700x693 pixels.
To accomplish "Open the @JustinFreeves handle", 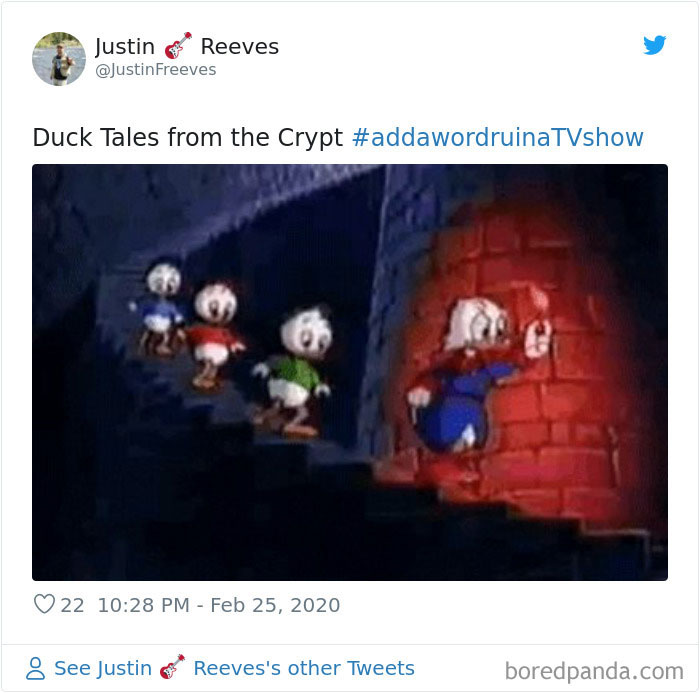I will coord(155,70).
